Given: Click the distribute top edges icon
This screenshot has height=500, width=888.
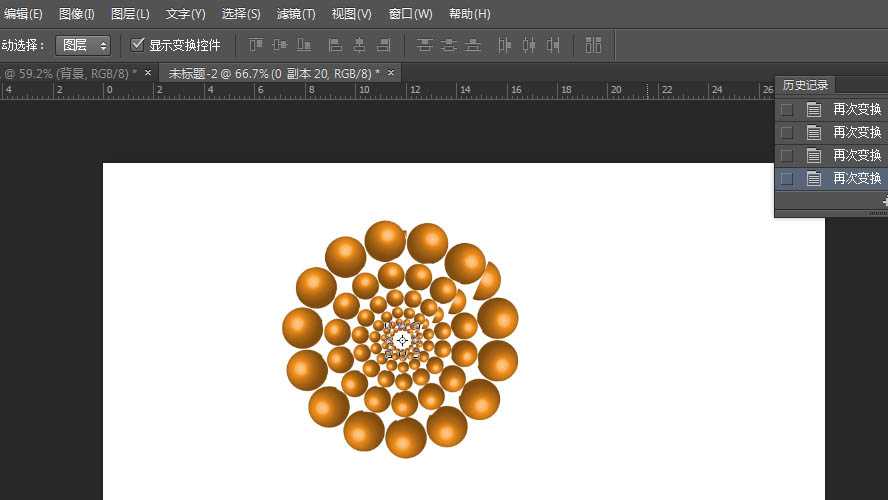Looking at the screenshot, I should (425, 45).
